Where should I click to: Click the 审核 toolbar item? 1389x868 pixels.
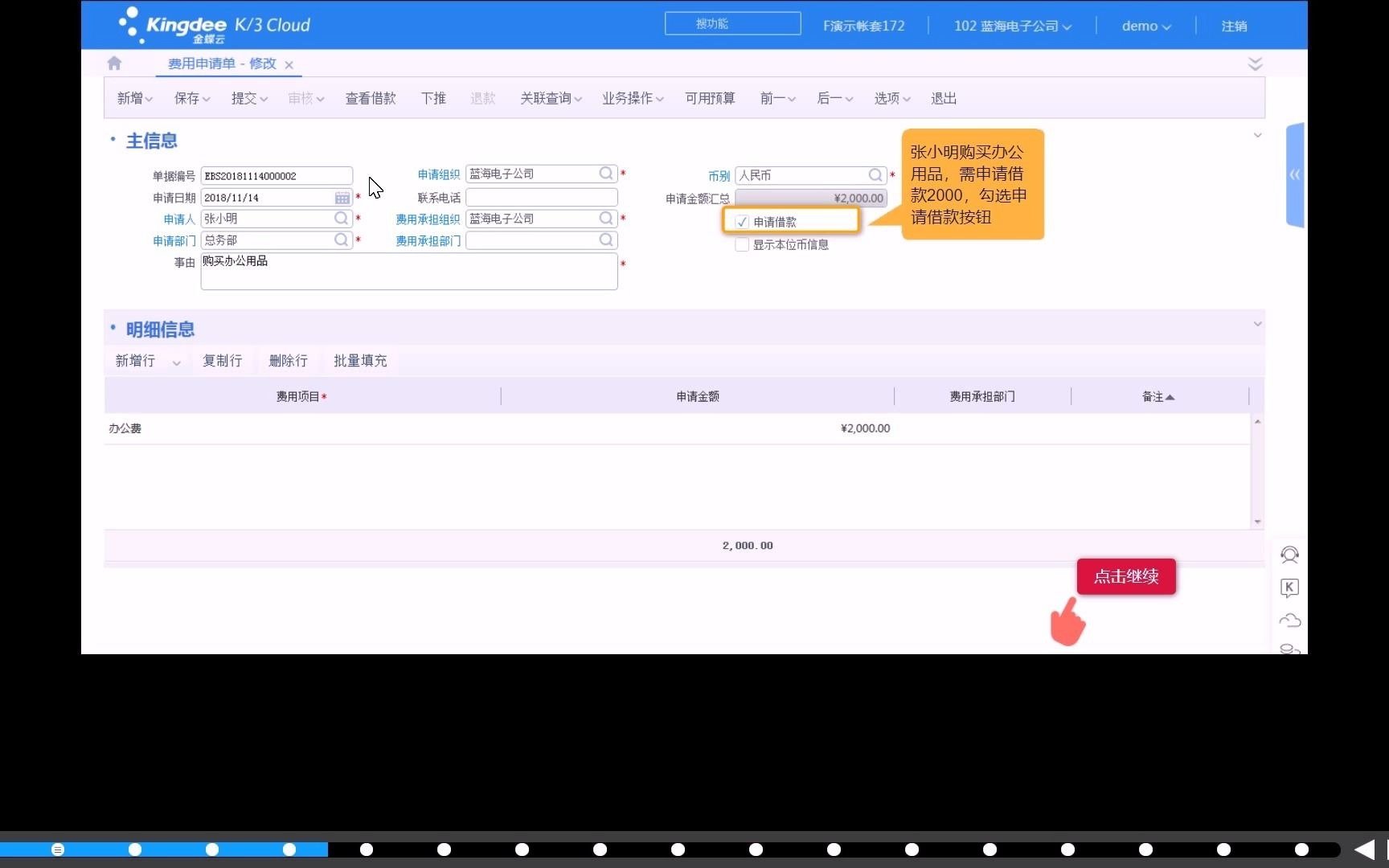tap(306, 98)
